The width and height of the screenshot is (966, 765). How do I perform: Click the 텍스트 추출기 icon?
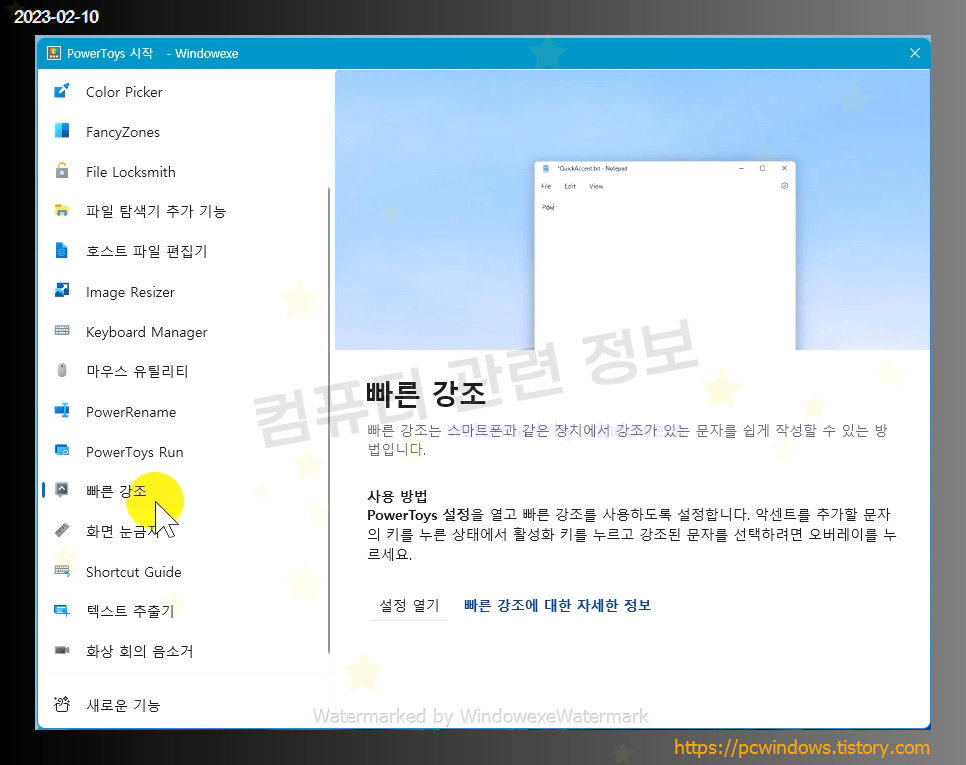pyautogui.click(x=62, y=610)
